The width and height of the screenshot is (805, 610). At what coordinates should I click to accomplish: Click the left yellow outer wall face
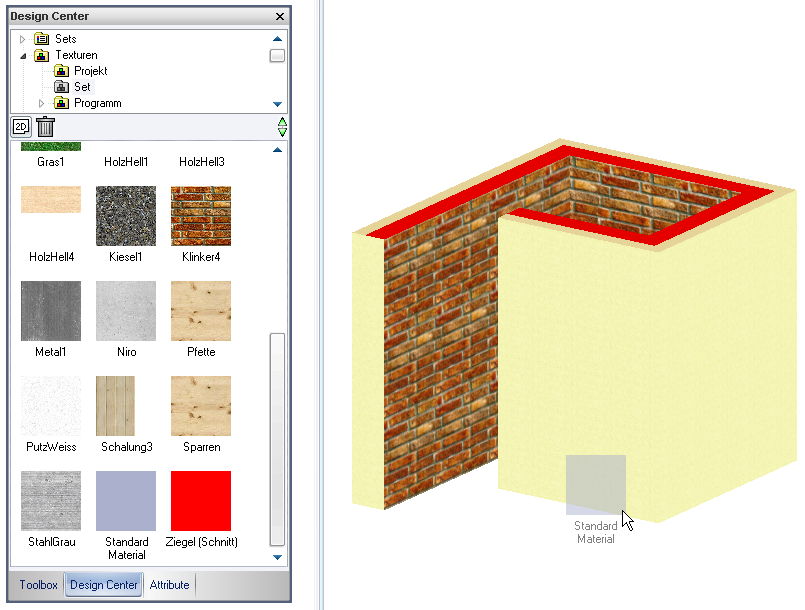(368, 370)
